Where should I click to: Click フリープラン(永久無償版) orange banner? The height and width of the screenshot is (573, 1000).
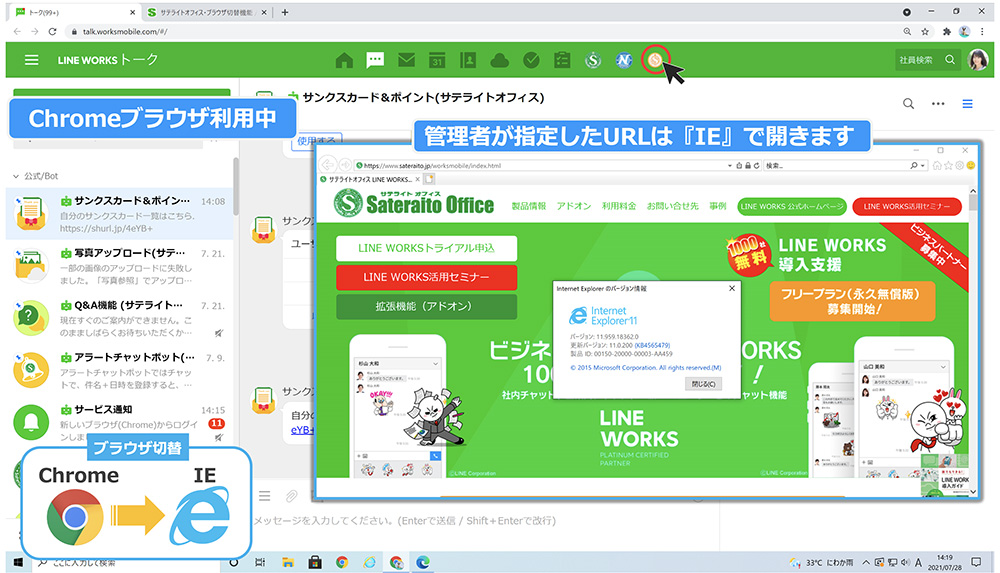tap(852, 301)
